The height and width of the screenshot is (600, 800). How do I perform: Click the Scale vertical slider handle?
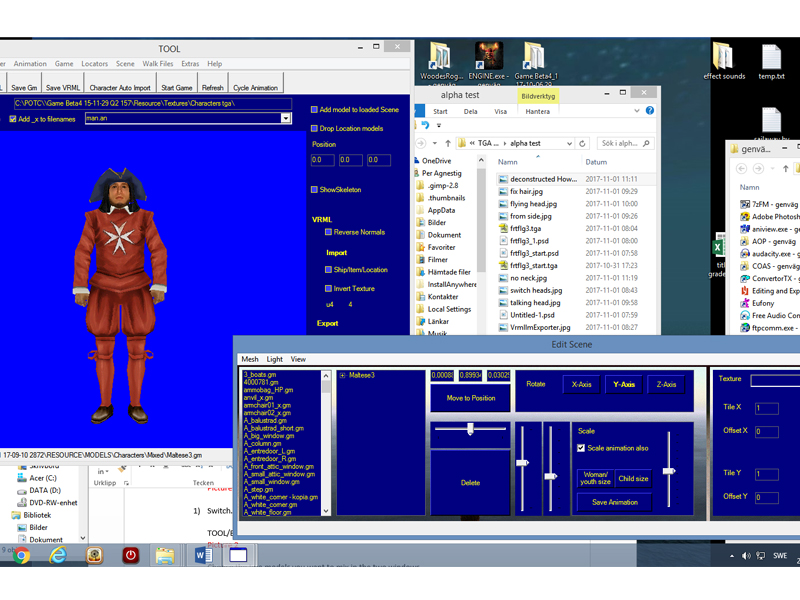[669, 471]
